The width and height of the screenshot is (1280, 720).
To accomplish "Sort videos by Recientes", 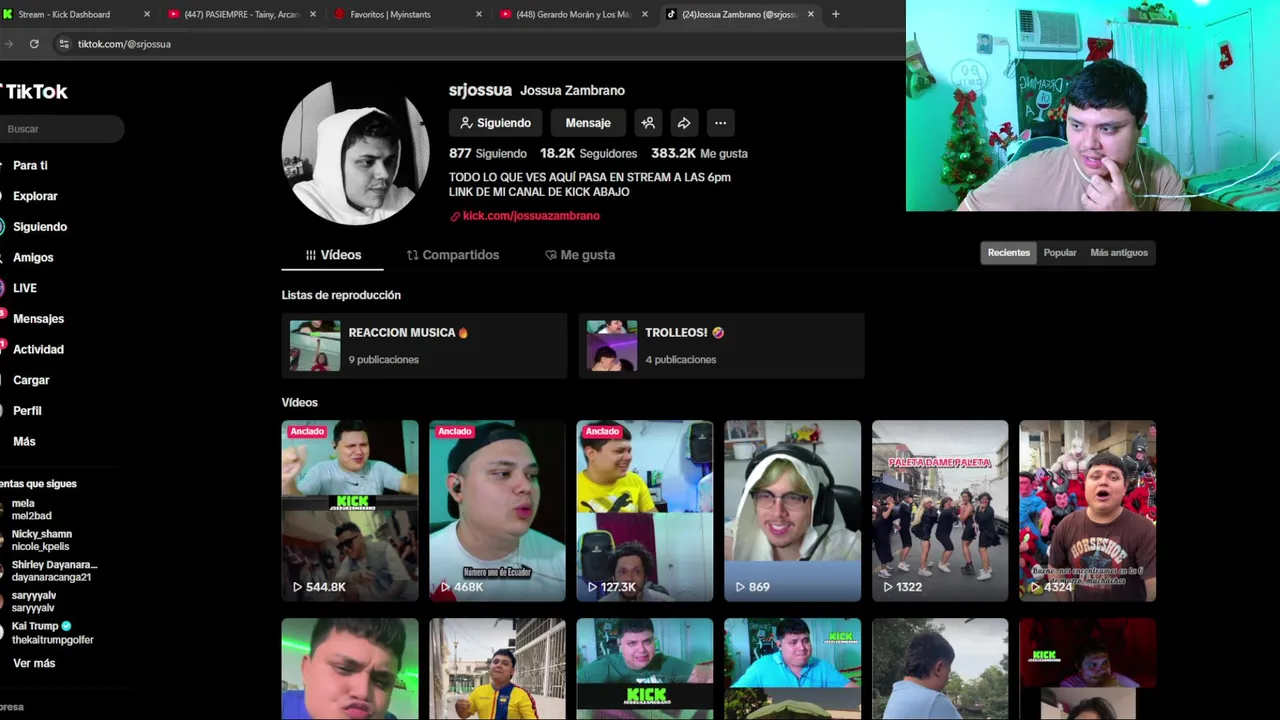I will pyautogui.click(x=1008, y=253).
